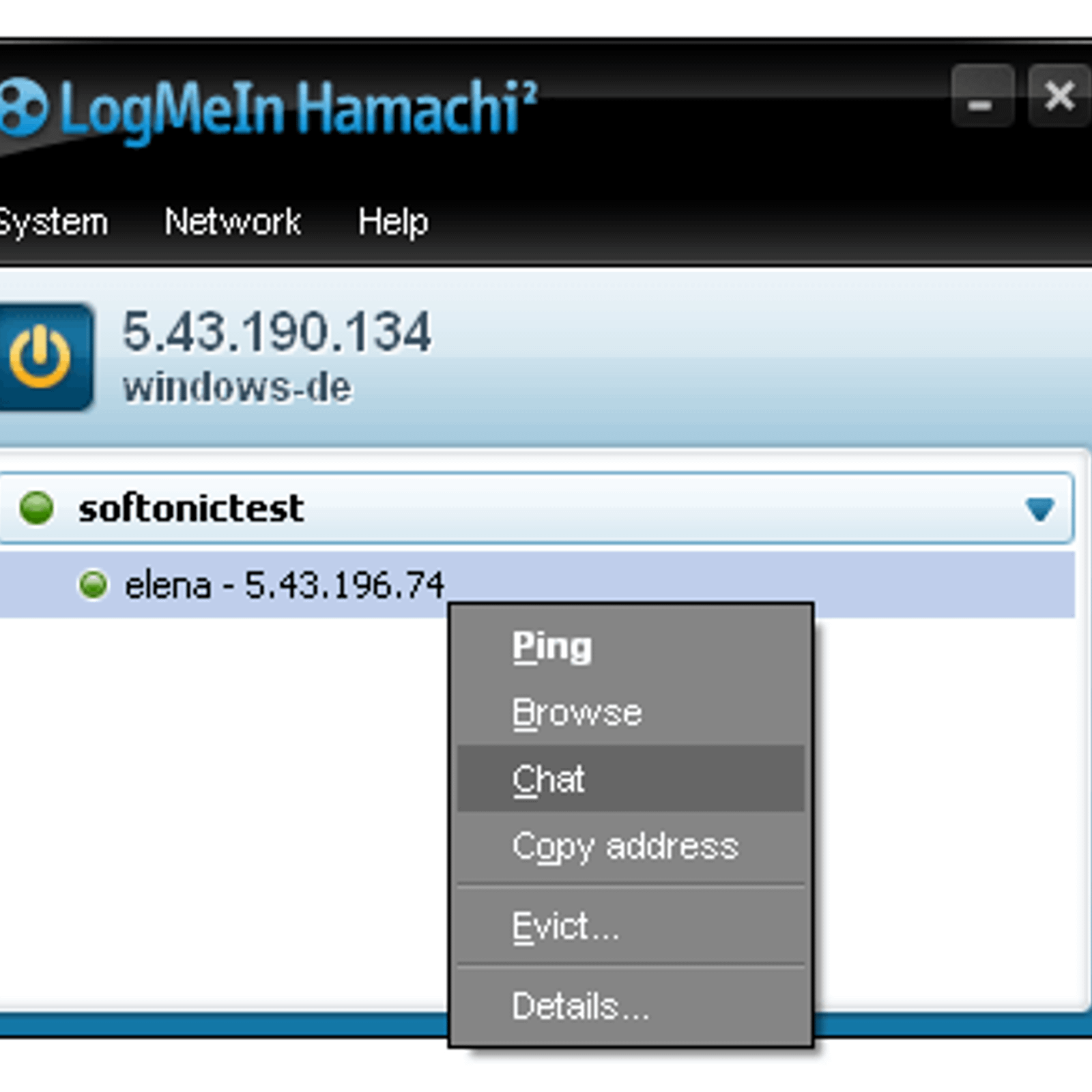Open the Help menu
Screen dimensions: 1092x1092
(393, 222)
